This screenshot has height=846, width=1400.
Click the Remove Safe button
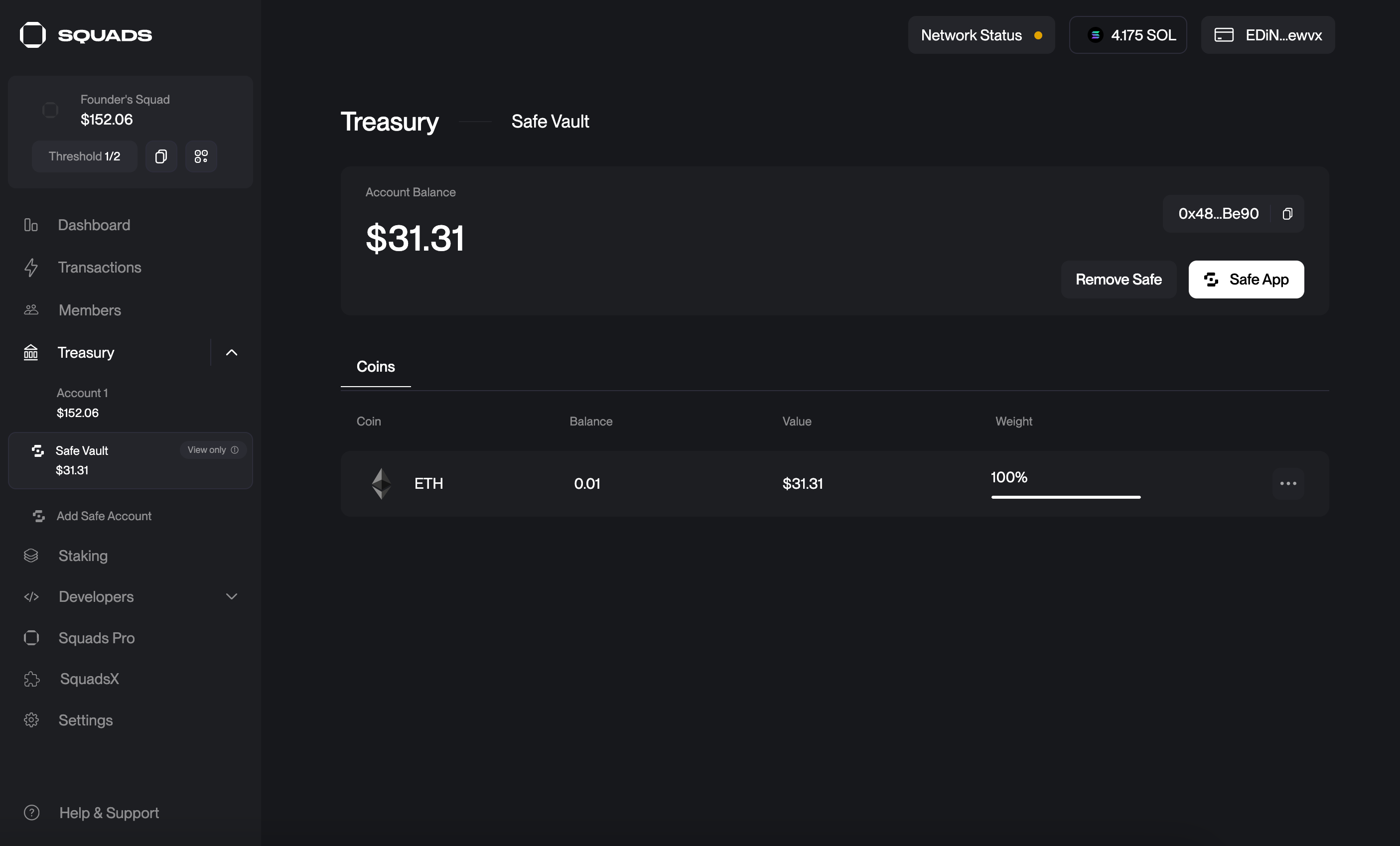click(1118, 280)
